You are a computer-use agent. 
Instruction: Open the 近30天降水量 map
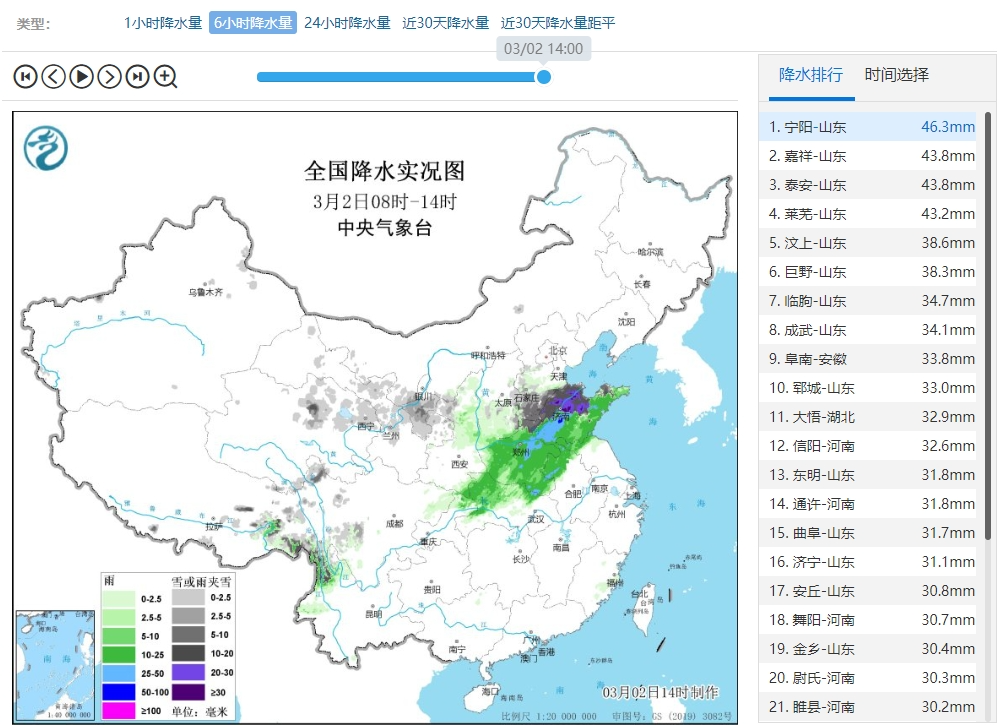(x=446, y=23)
